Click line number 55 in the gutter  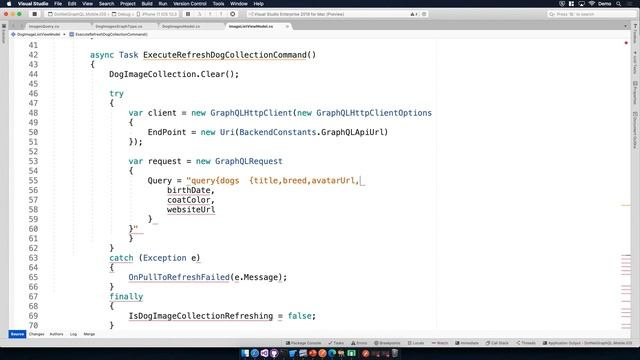coord(33,180)
